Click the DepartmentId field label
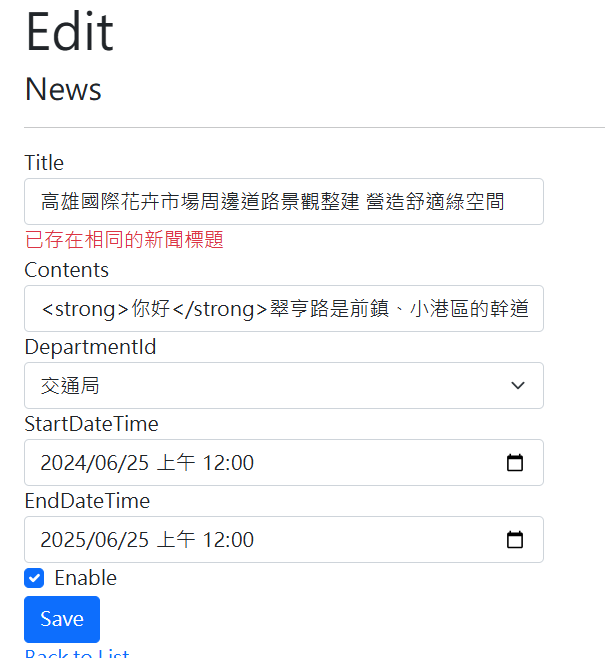Image resolution: width=605 pixels, height=658 pixels. (x=90, y=347)
